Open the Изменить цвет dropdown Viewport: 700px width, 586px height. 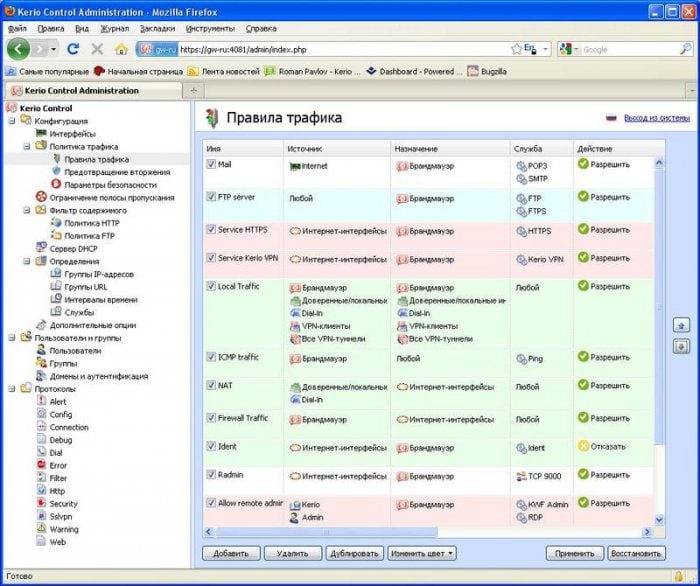click(x=422, y=553)
